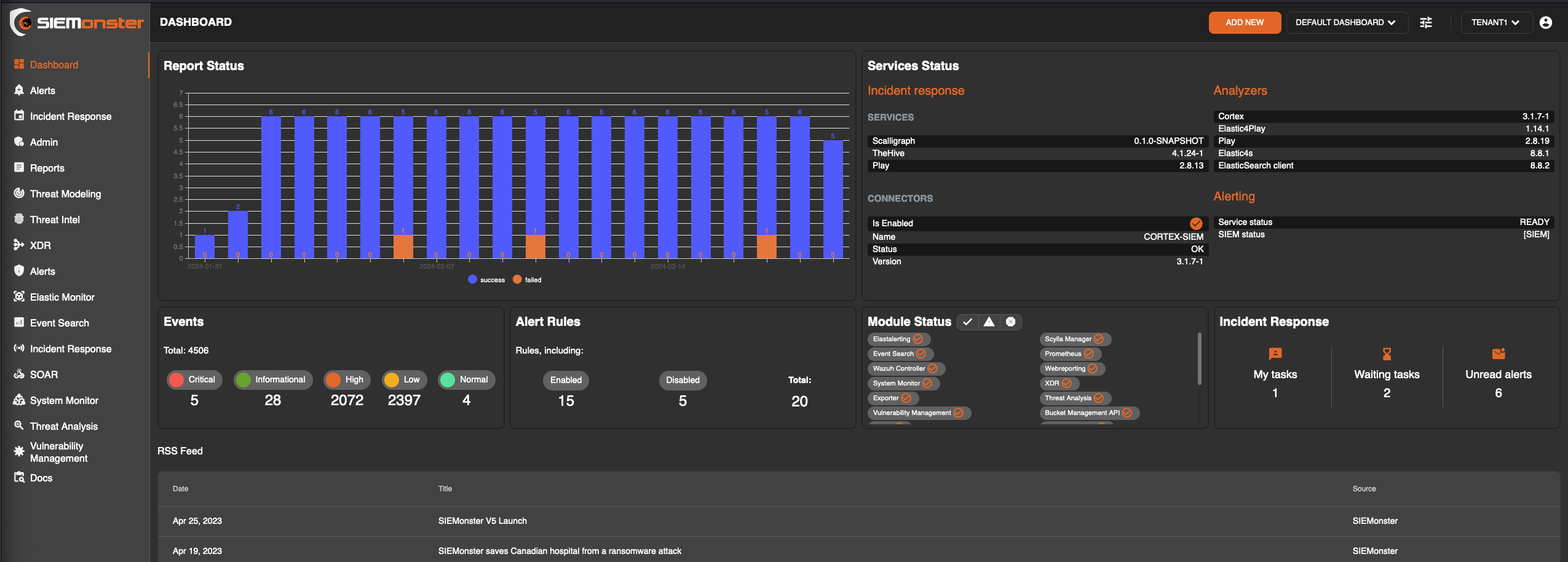Click the ADD NEW button
Viewport: 1568px width, 562px height.
[1245, 22]
